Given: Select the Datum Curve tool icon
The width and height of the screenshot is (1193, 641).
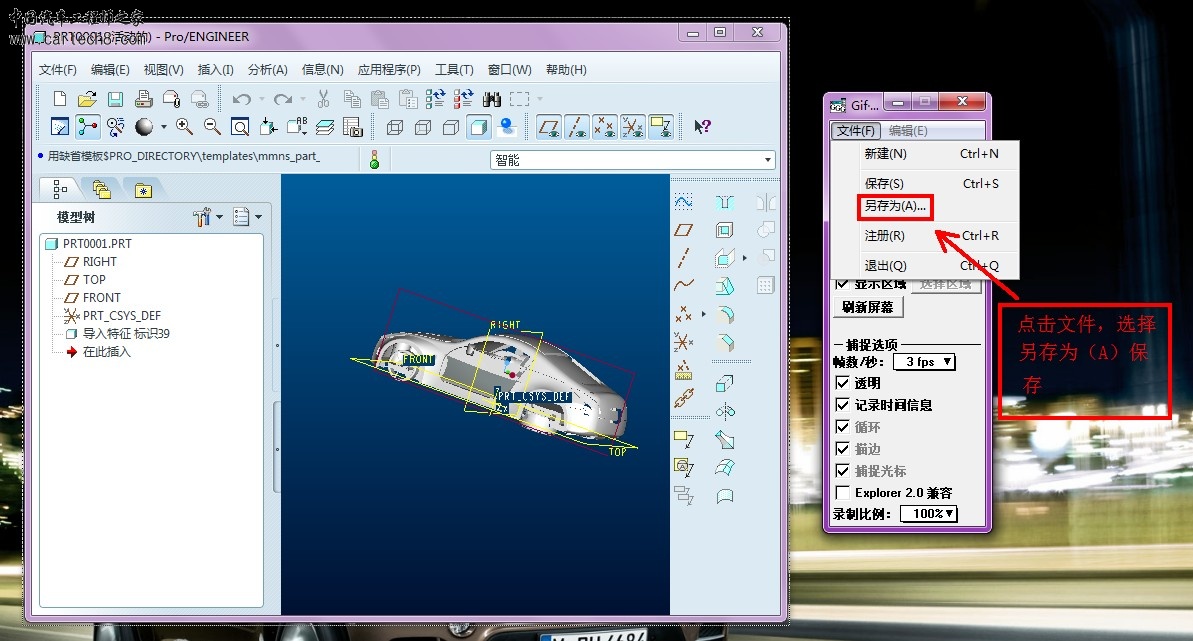Looking at the screenshot, I should 683,285.
